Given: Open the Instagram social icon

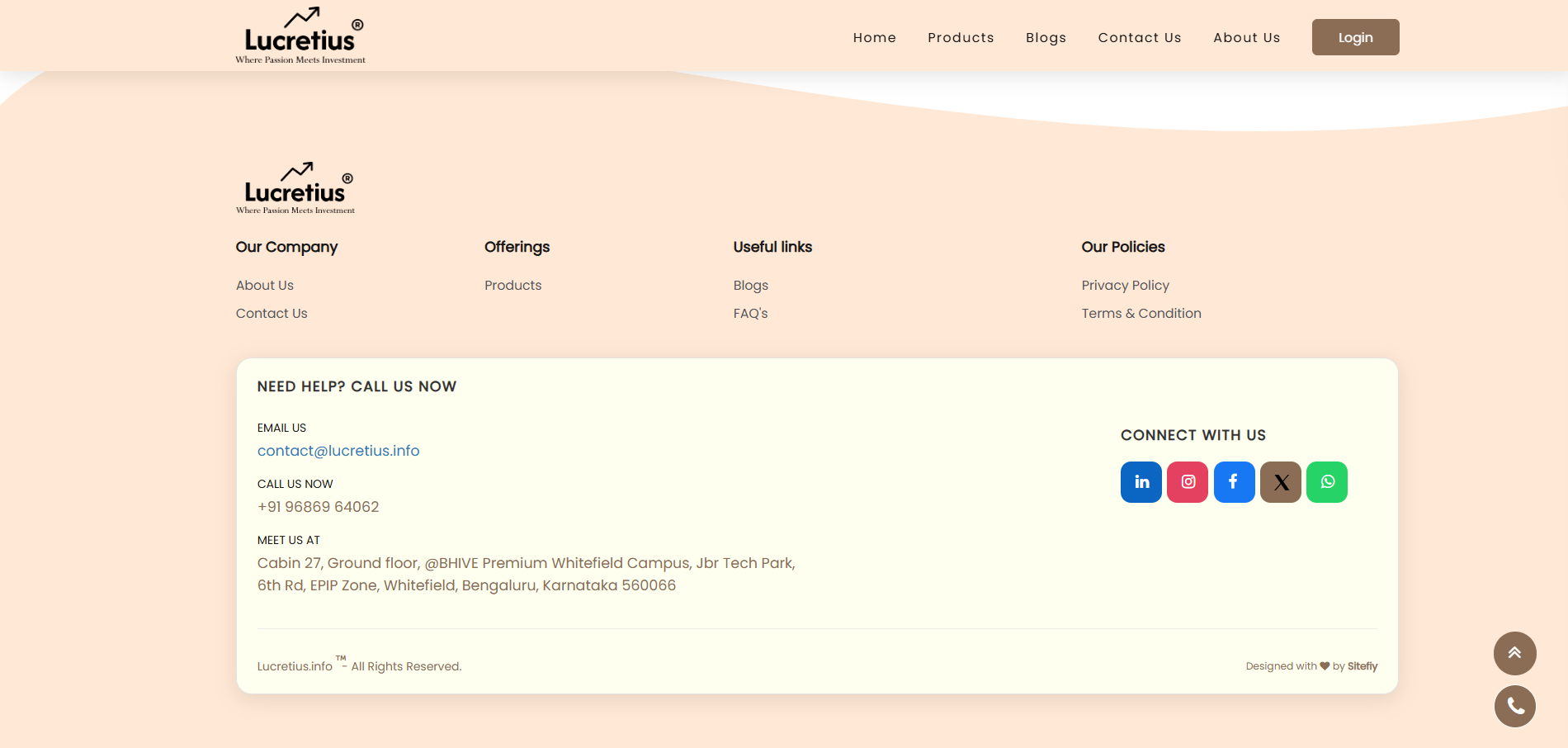Looking at the screenshot, I should [1188, 482].
